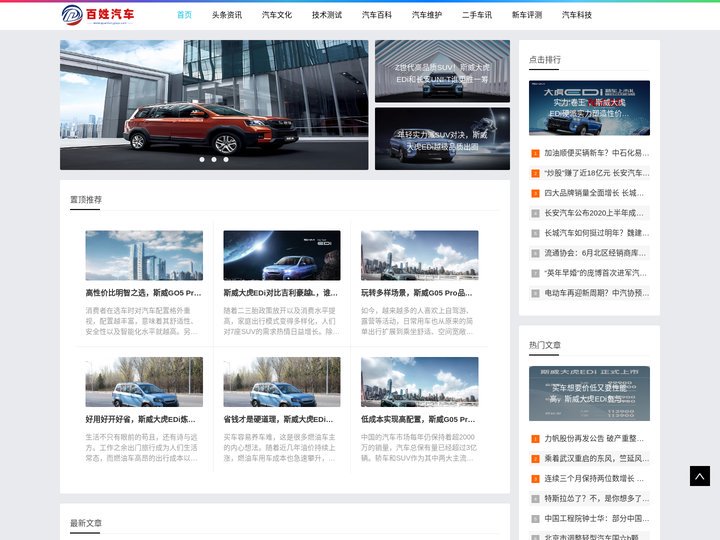Click thumbnail above 省钱才是硬道理 article
The height and width of the screenshot is (540, 720).
[x=282, y=382]
